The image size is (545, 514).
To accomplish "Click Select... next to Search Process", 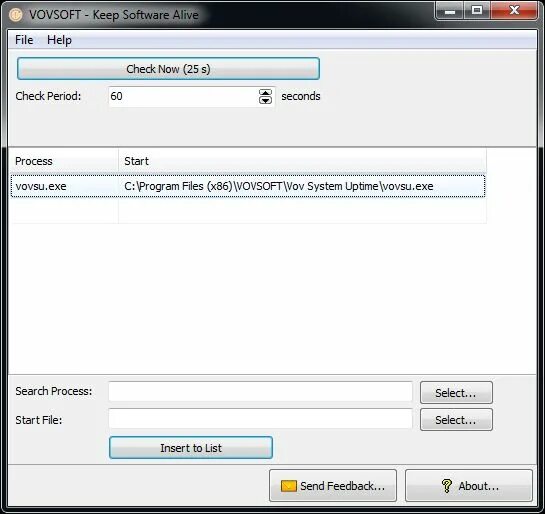I will (456, 393).
